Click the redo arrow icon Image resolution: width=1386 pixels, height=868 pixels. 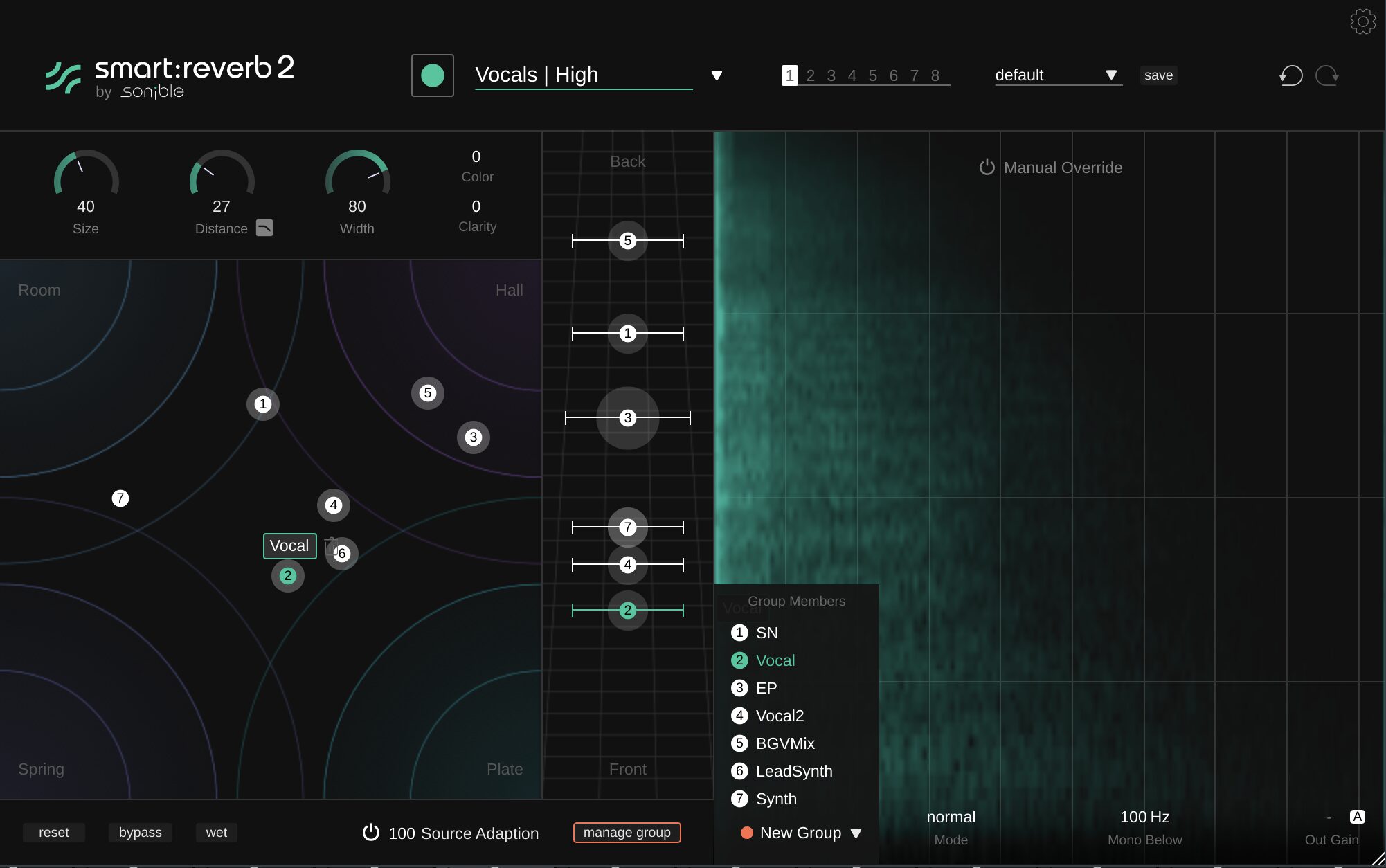(x=1326, y=75)
